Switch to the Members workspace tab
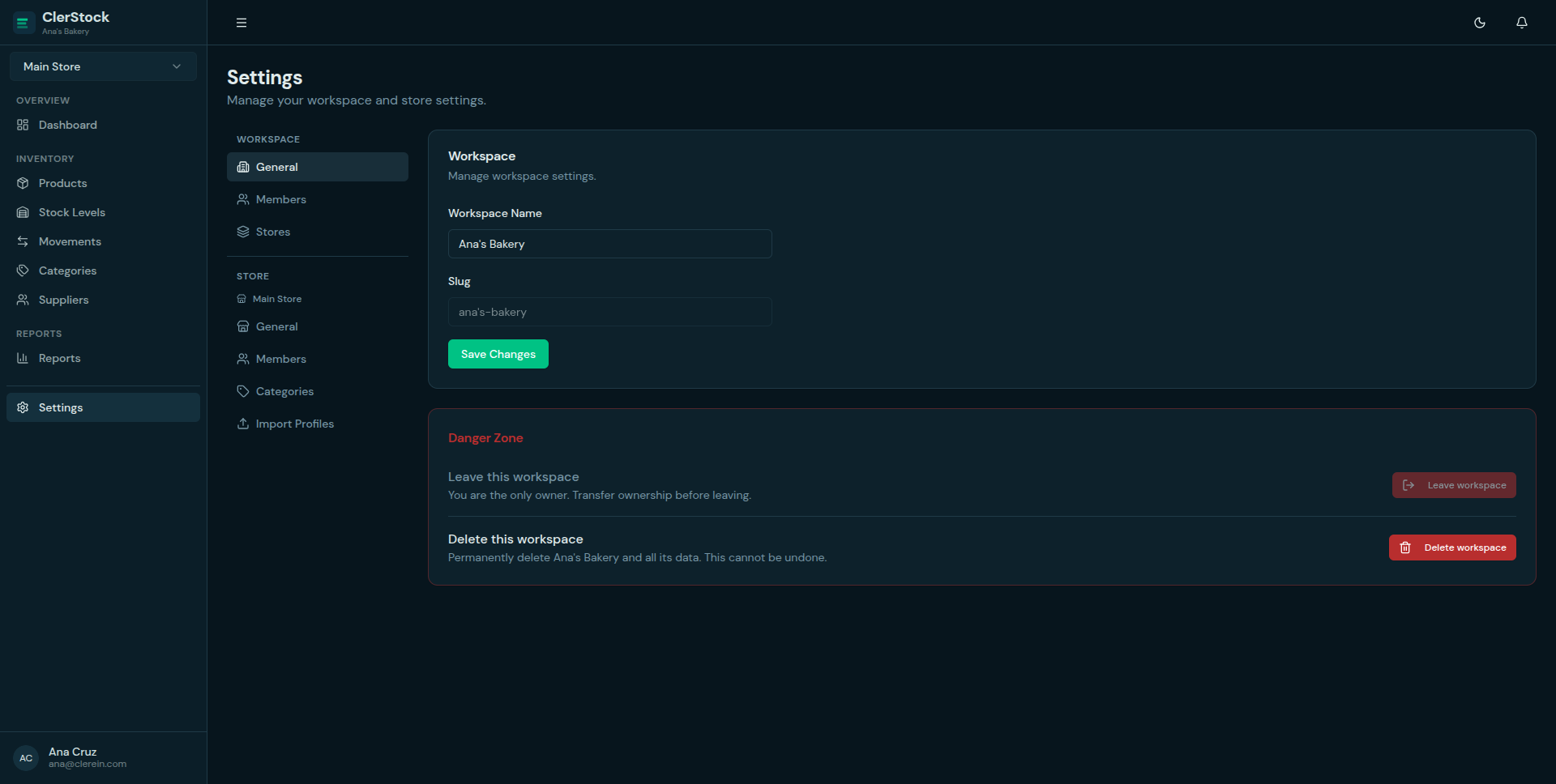 [x=280, y=199]
